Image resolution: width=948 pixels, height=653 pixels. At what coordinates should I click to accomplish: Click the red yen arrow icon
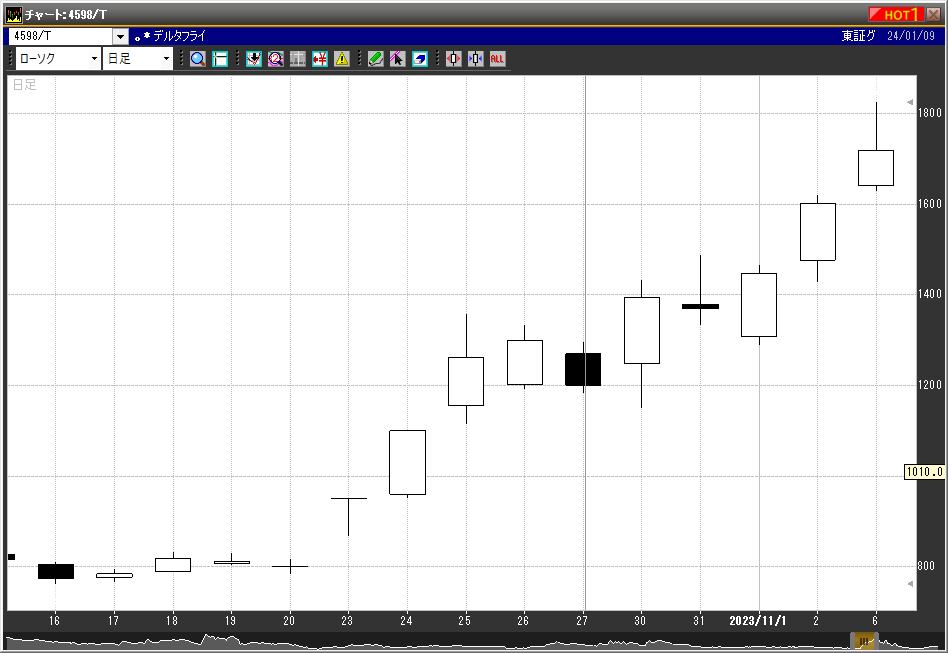coord(320,59)
